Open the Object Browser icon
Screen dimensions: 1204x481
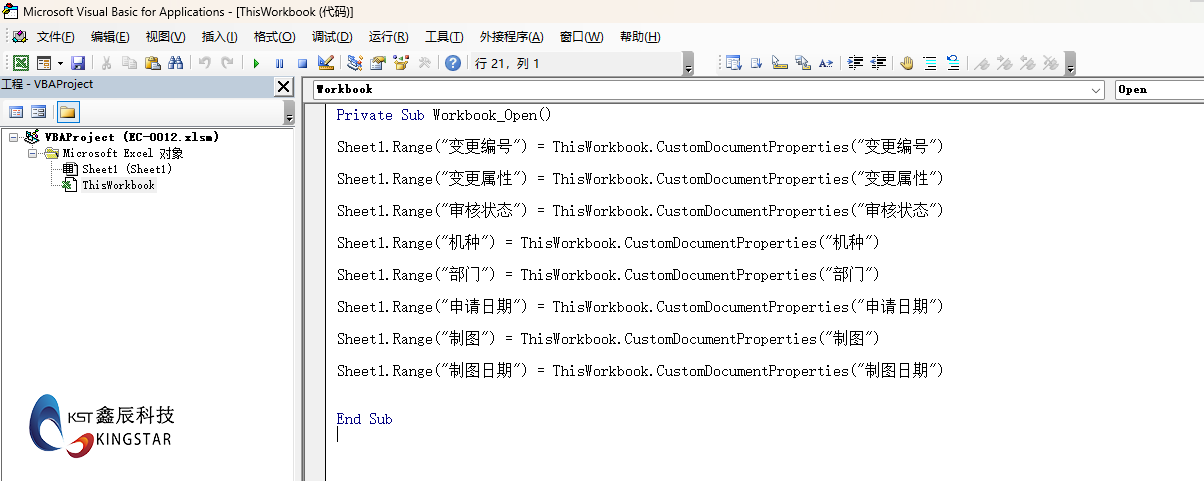tap(401, 63)
